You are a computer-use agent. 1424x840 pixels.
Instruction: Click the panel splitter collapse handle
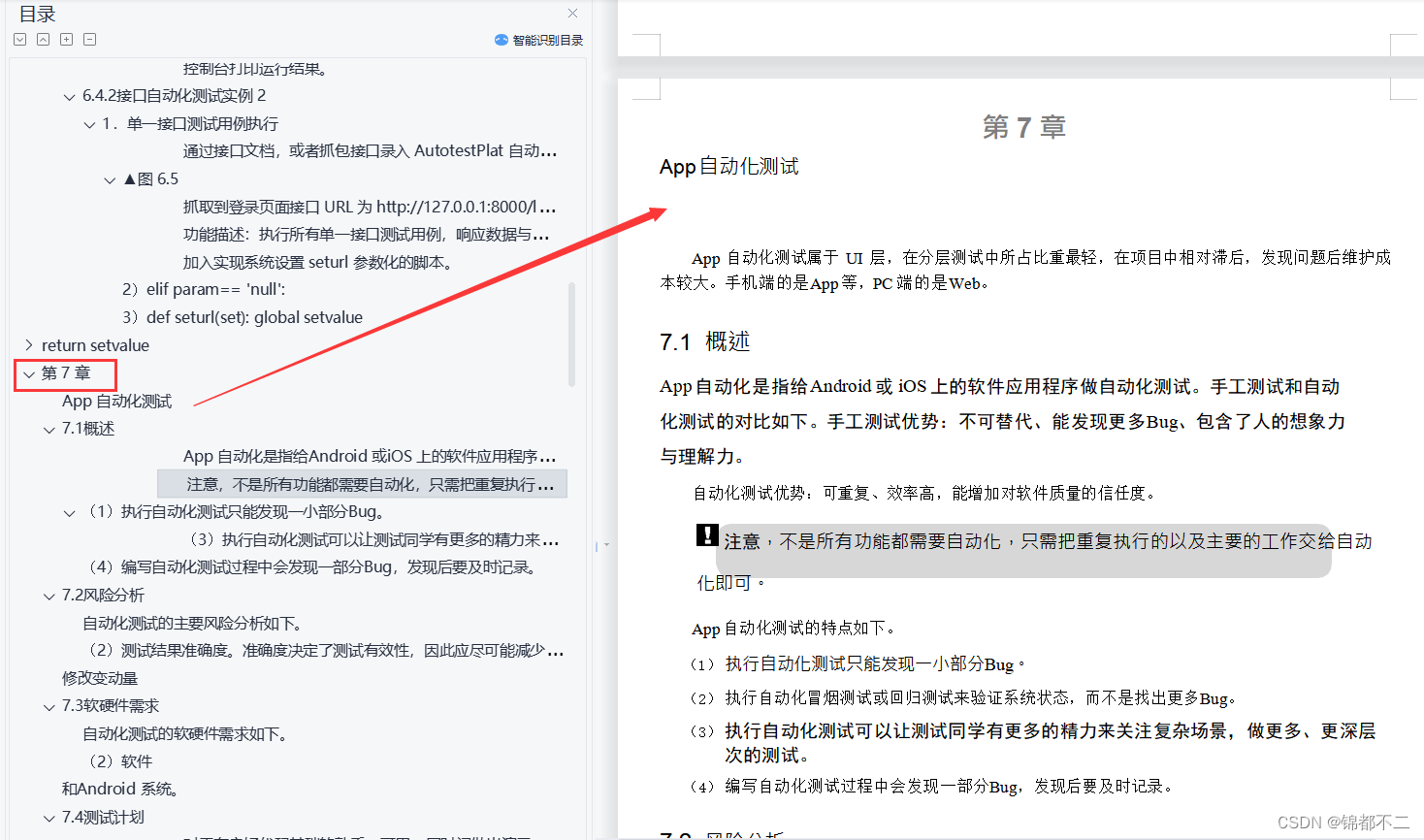pos(601,546)
